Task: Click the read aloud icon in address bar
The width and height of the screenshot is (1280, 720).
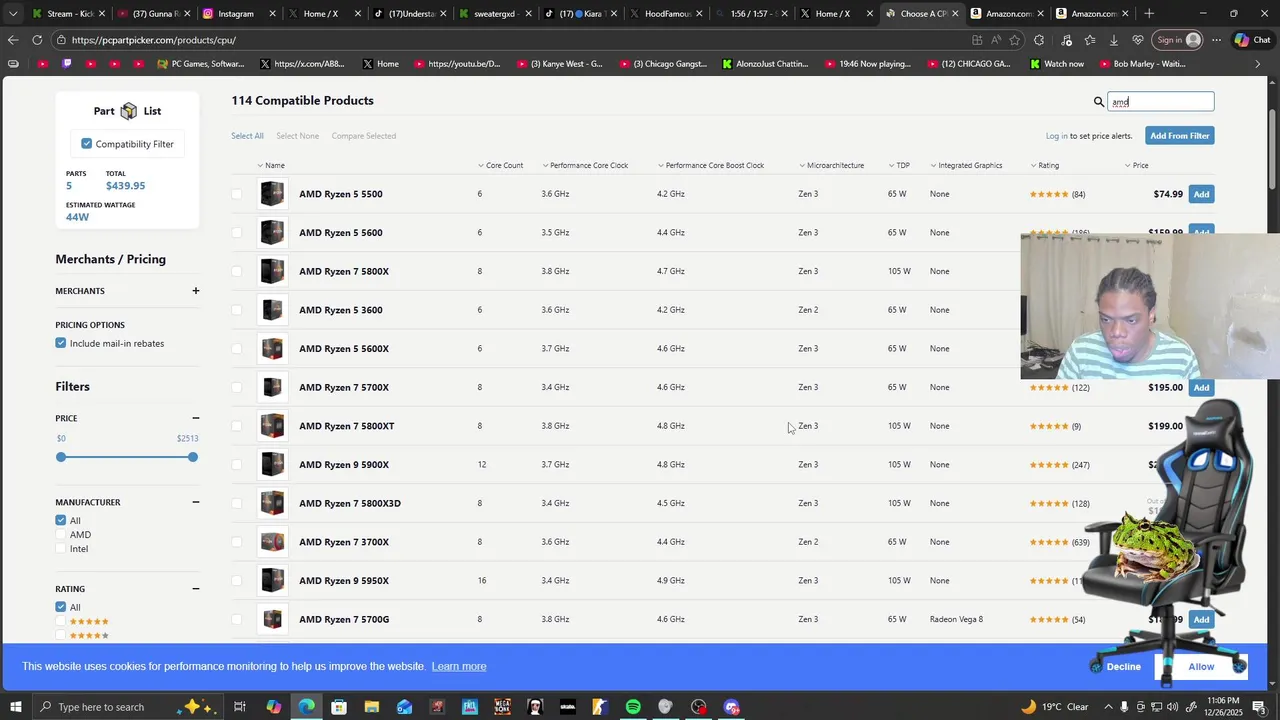Action: pyautogui.click(x=996, y=40)
